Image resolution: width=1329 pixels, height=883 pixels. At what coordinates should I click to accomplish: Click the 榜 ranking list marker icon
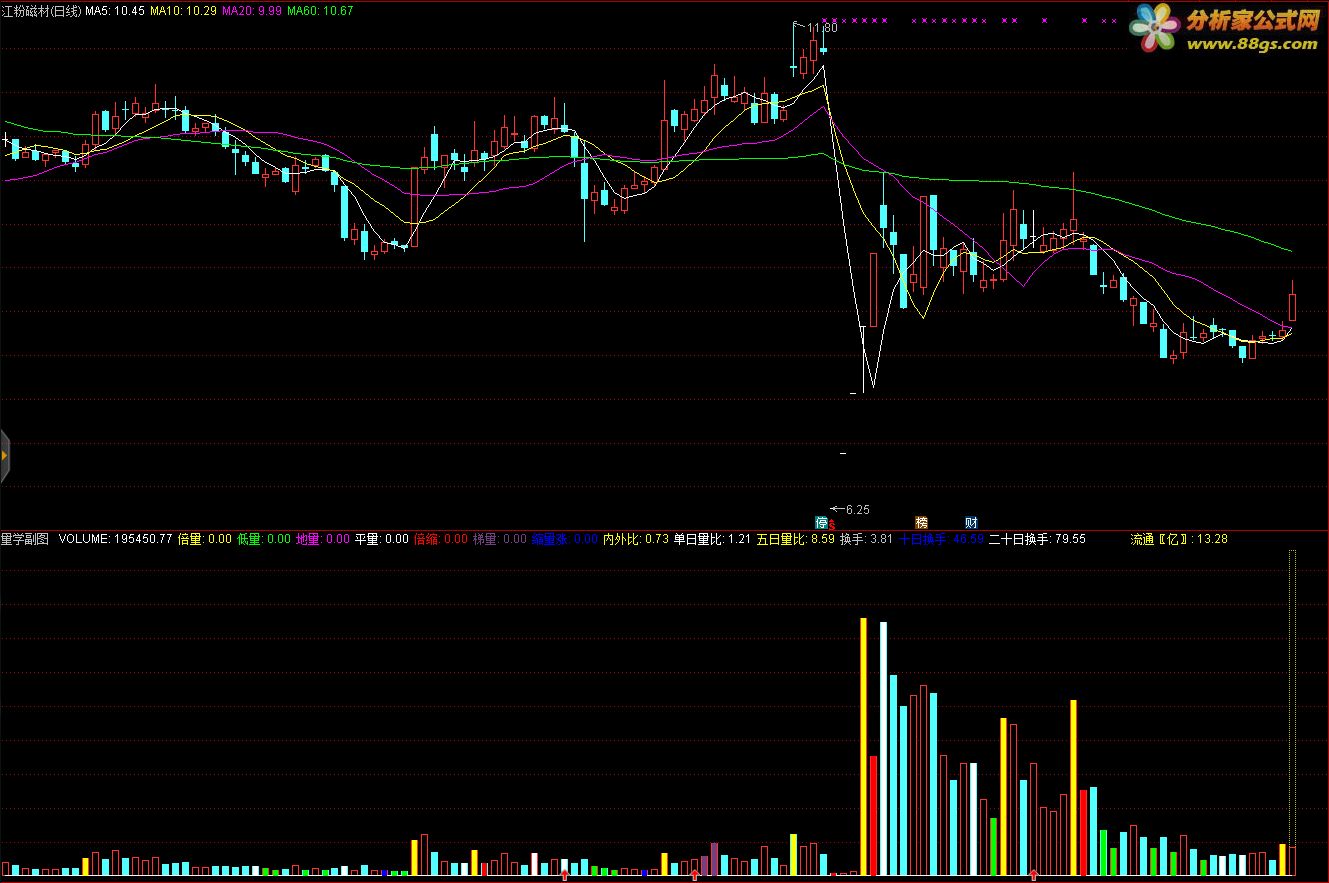click(921, 522)
